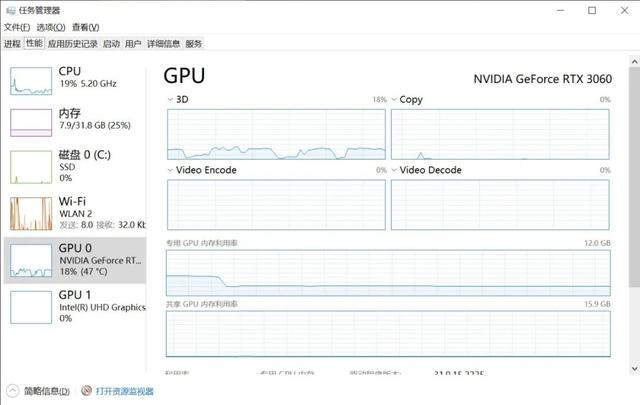
Task: Click the Task Manager title bar icon
Action: pyautogui.click(x=9, y=10)
